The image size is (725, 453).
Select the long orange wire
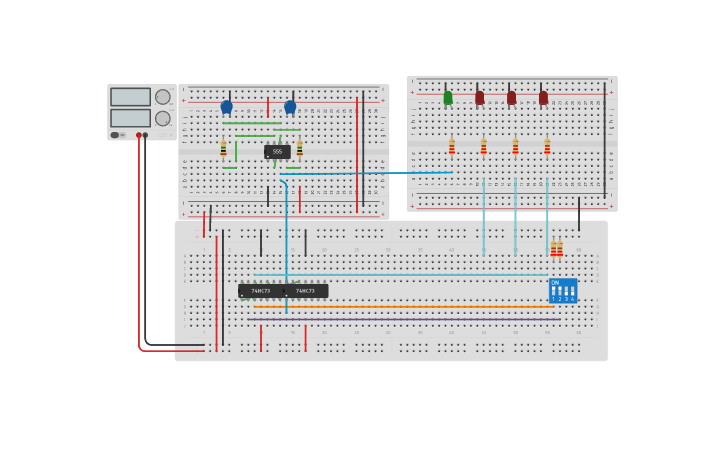[404, 306]
